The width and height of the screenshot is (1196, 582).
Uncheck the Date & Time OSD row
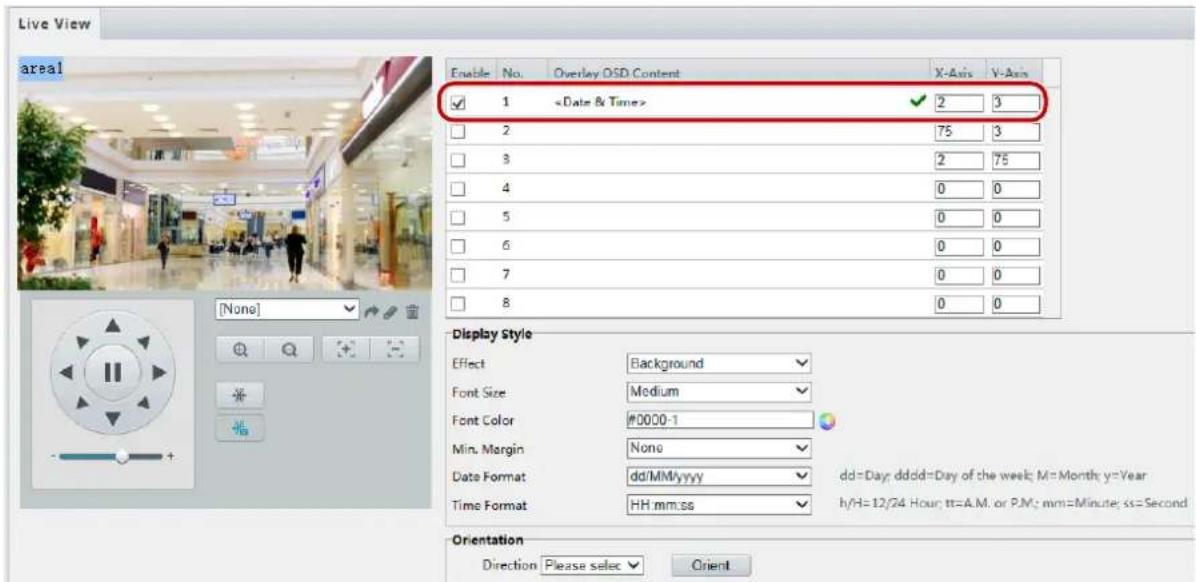click(x=460, y=104)
